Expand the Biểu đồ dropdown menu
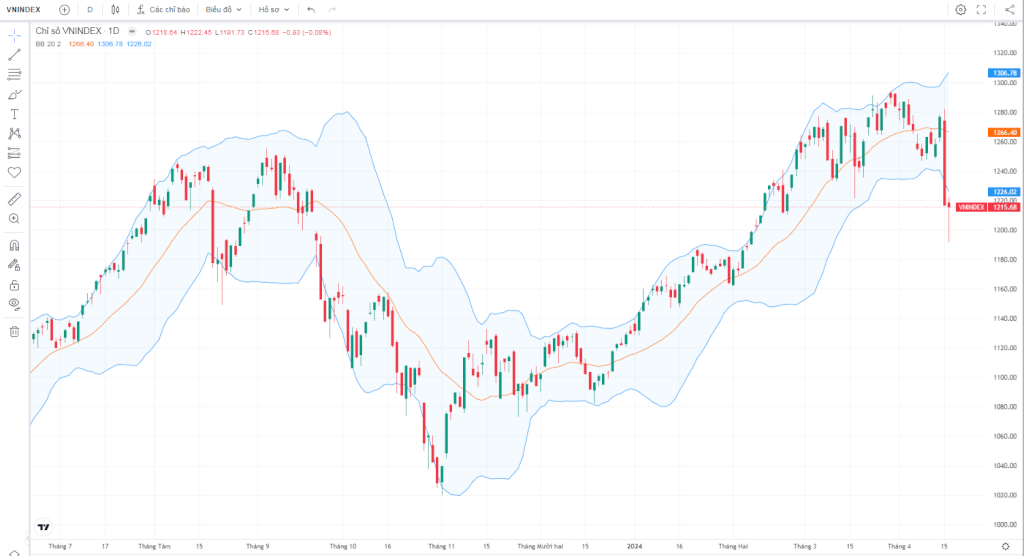The height and width of the screenshot is (556, 1024). point(223,10)
